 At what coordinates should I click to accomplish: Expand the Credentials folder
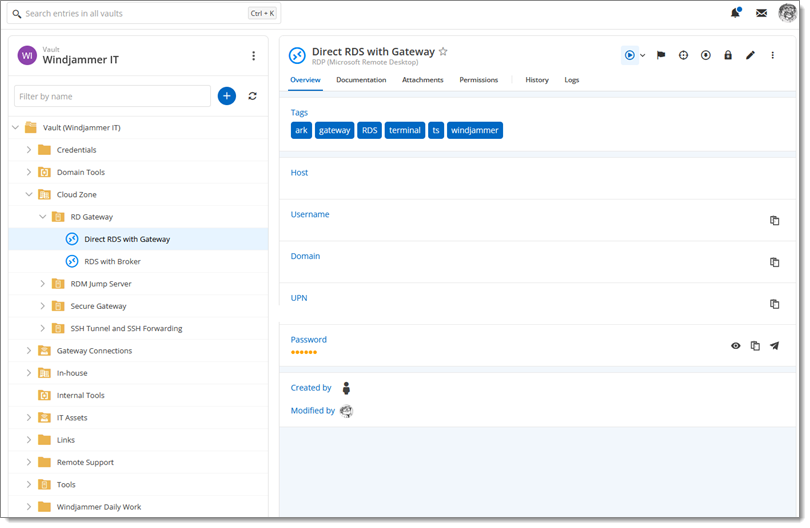(29, 150)
